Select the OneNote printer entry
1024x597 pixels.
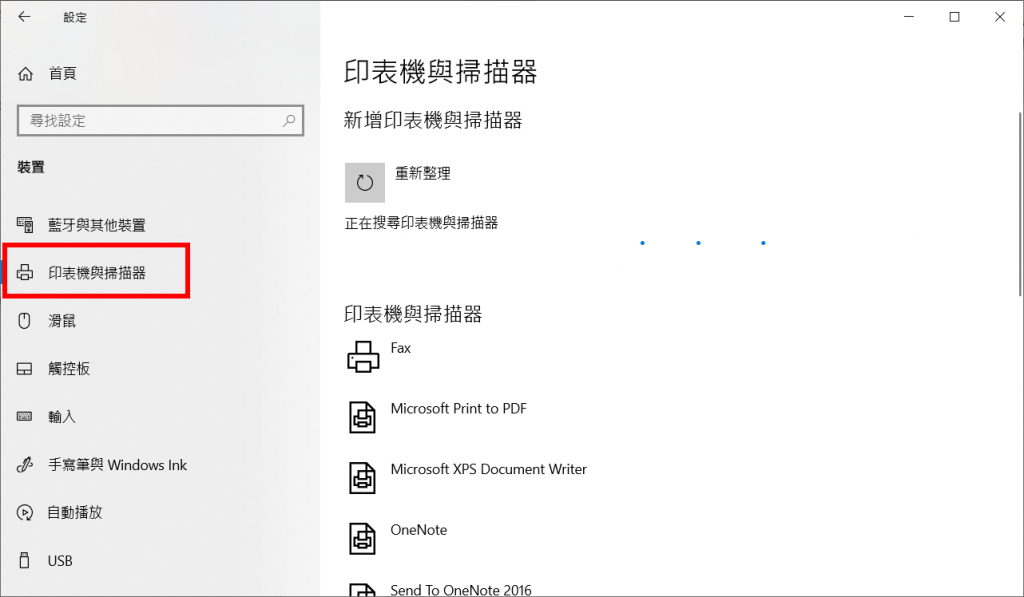(x=419, y=530)
